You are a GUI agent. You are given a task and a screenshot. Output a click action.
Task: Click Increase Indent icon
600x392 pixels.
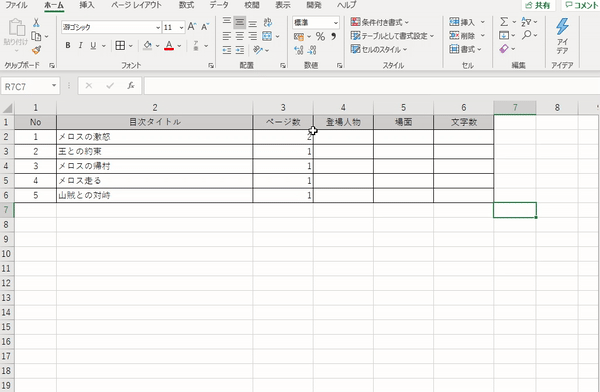[x=240, y=50]
